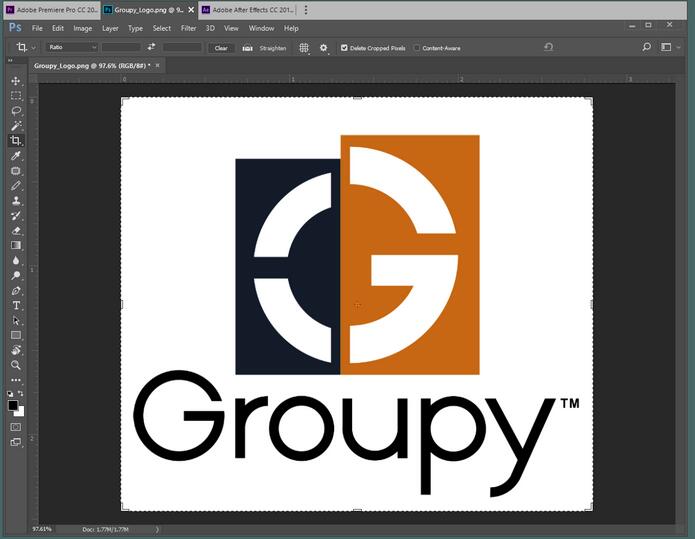The height and width of the screenshot is (539, 695).
Task: Select the Eyedropper tool
Action: point(16,156)
